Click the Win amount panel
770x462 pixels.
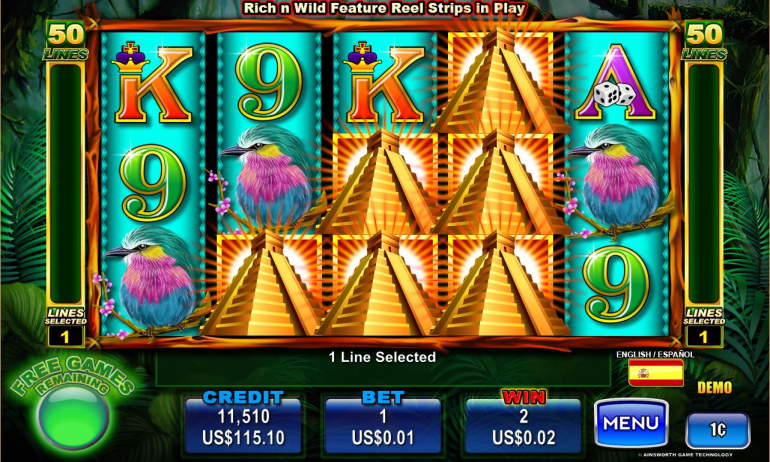click(523, 425)
